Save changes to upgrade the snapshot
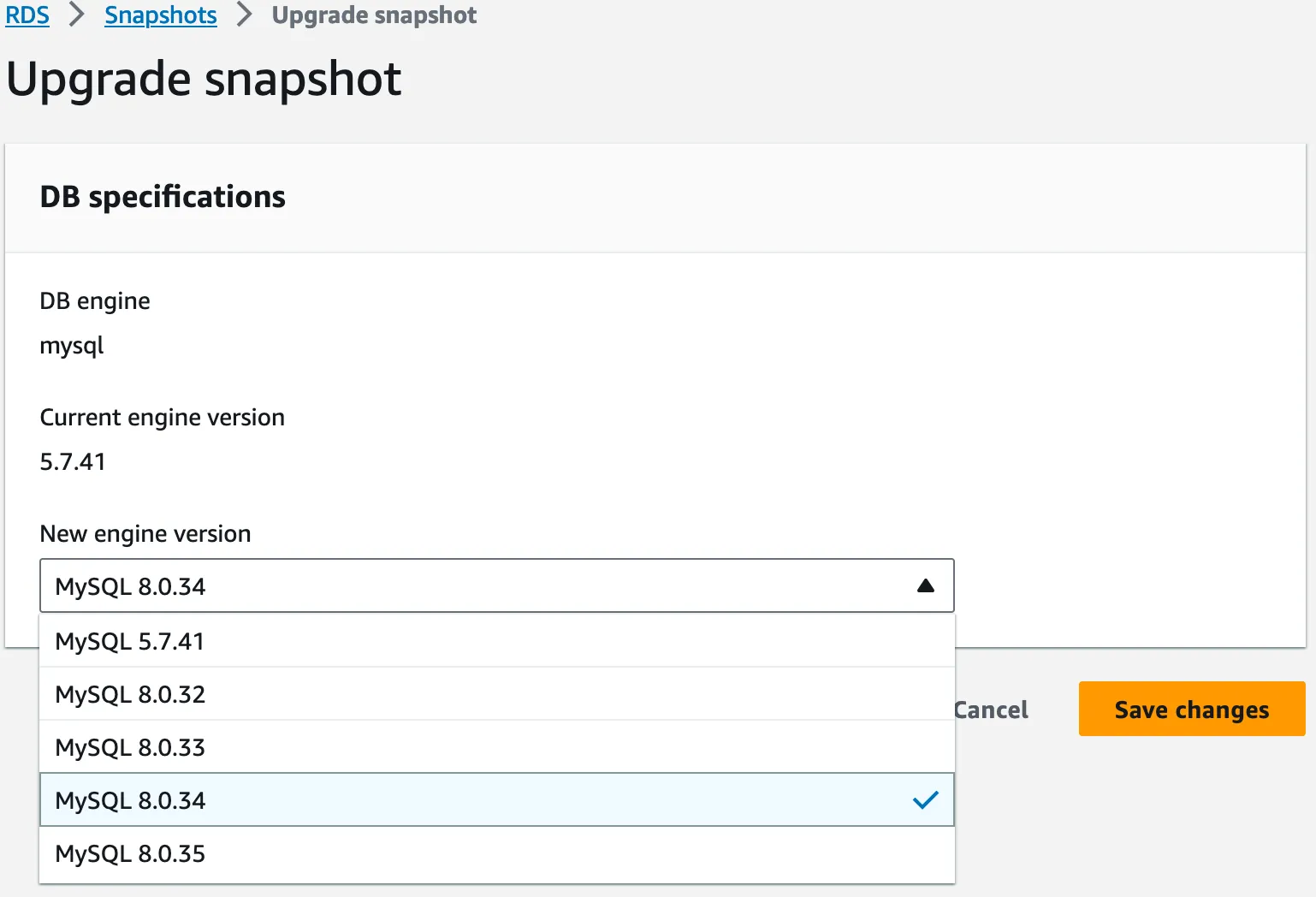Screen dimensions: 1316x897 tap(1191, 709)
